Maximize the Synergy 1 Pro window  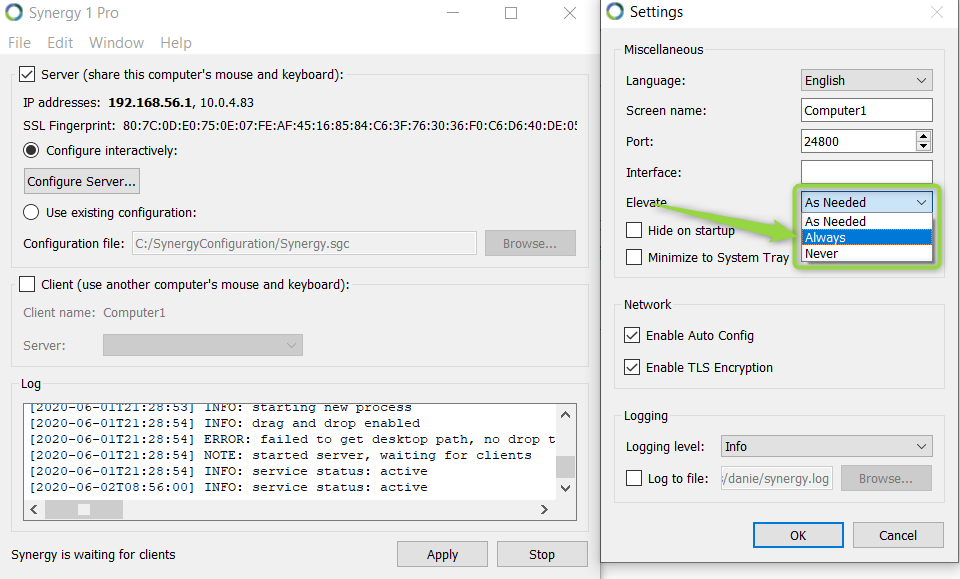(x=511, y=13)
